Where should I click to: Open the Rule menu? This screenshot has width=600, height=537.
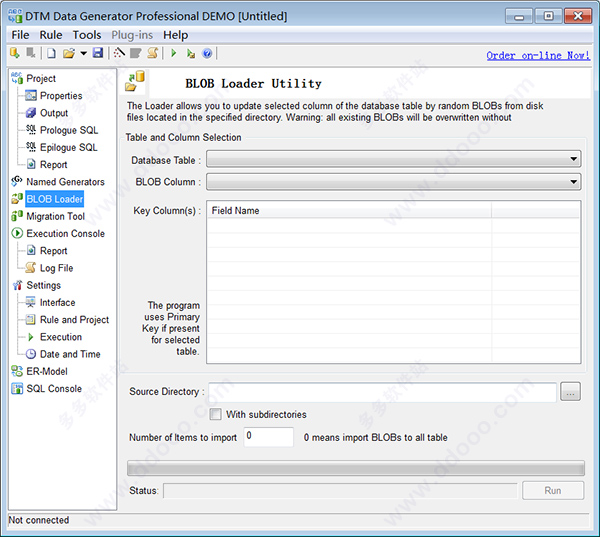coord(51,35)
